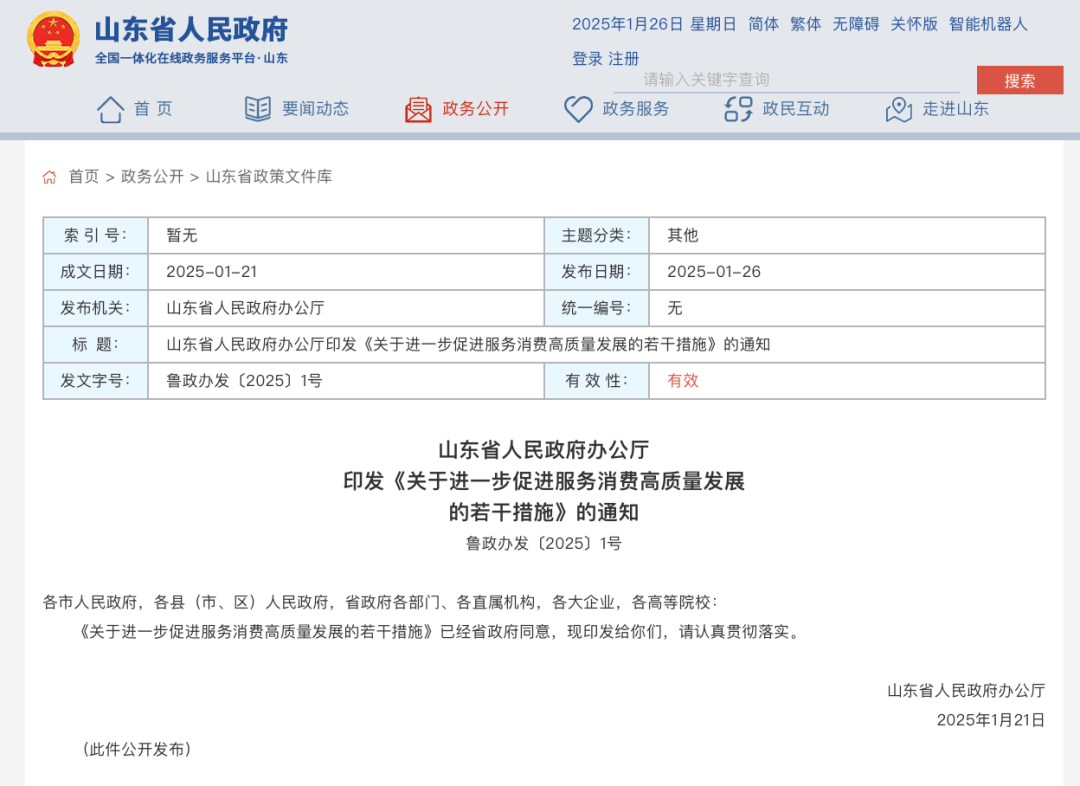This screenshot has height=786, width=1080.
Task: Open the 政务服务 navigation tab
Action: pyautogui.click(x=636, y=109)
